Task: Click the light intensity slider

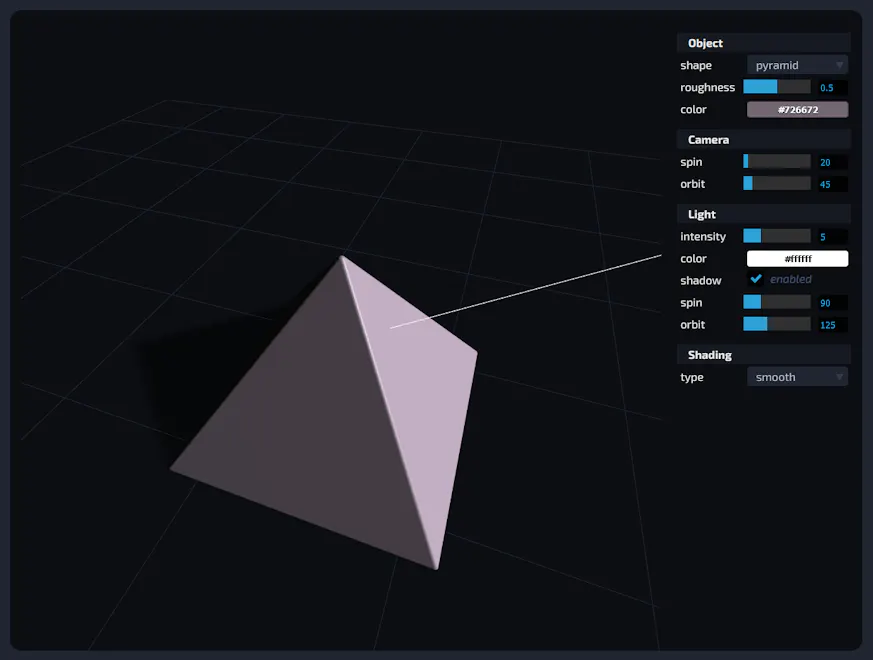Action: pyautogui.click(x=777, y=236)
